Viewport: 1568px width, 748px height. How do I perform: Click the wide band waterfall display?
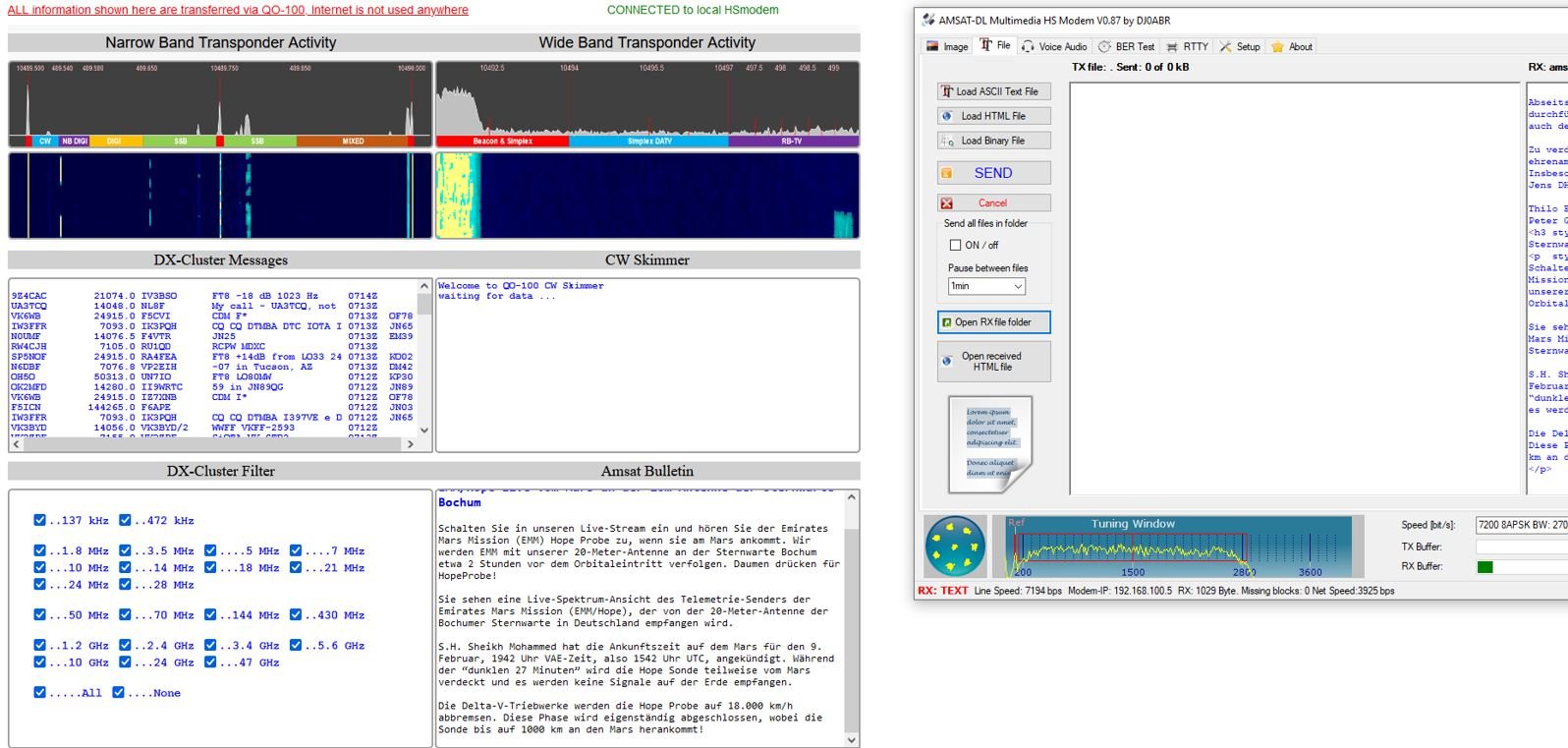647,196
